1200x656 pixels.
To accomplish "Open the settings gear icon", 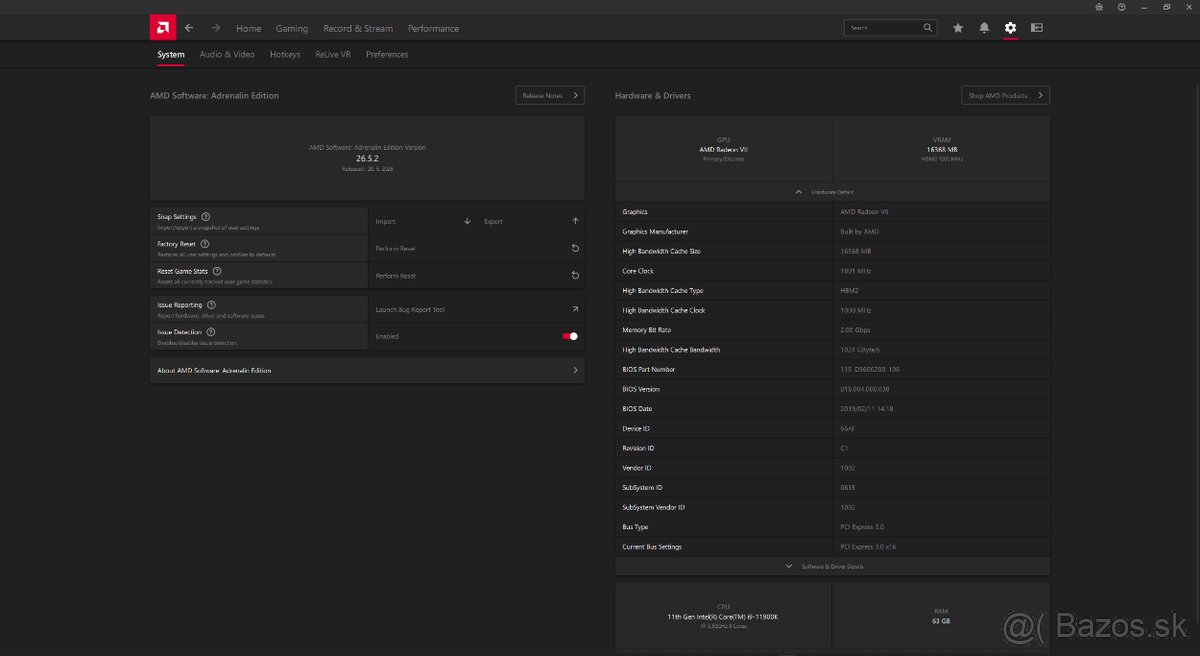I will tap(1011, 28).
